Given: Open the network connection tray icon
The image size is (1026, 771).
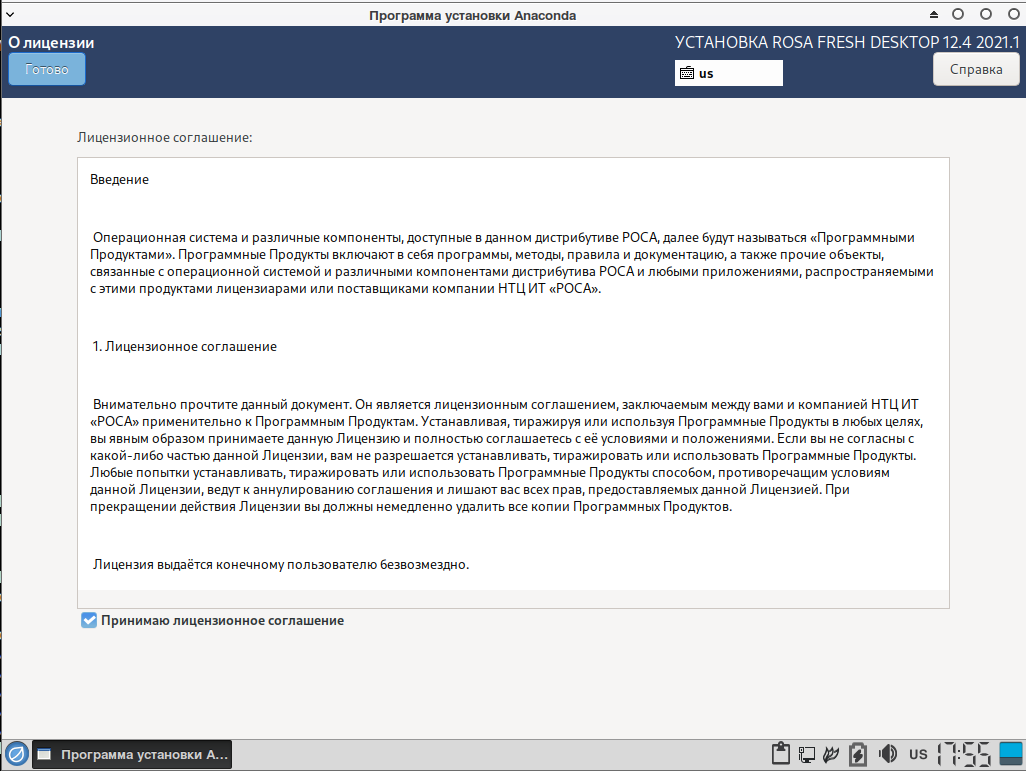Looking at the screenshot, I should coord(807,755).
